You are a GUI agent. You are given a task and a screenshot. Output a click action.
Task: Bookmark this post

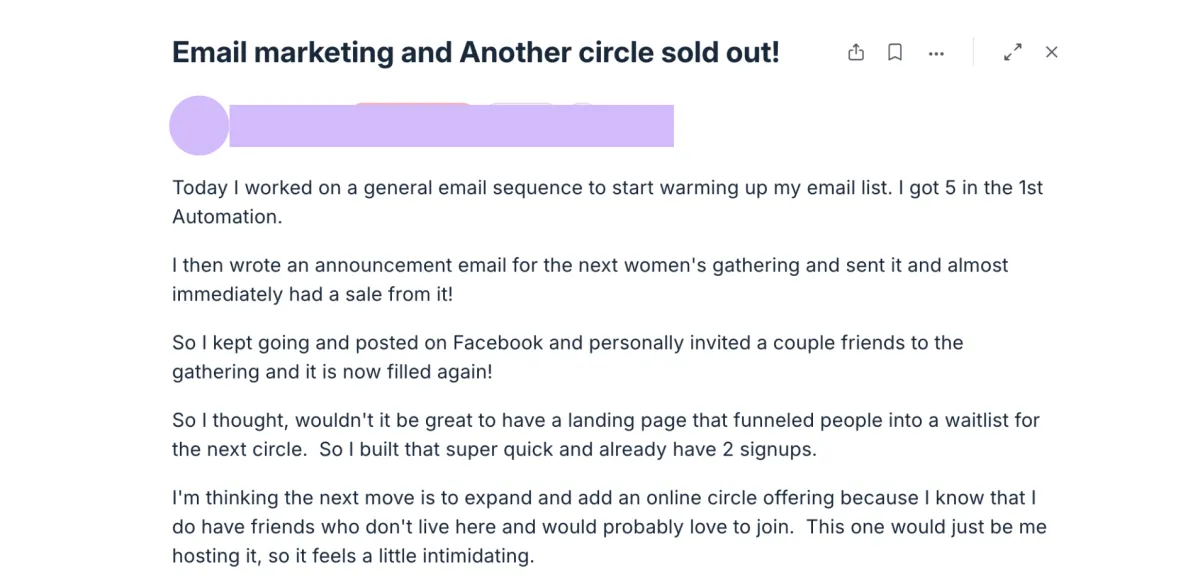tap(895, 53)
